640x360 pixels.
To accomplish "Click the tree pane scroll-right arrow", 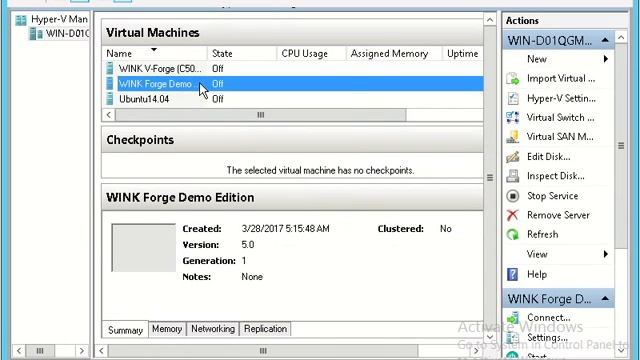I will click(x=82, y=351).
